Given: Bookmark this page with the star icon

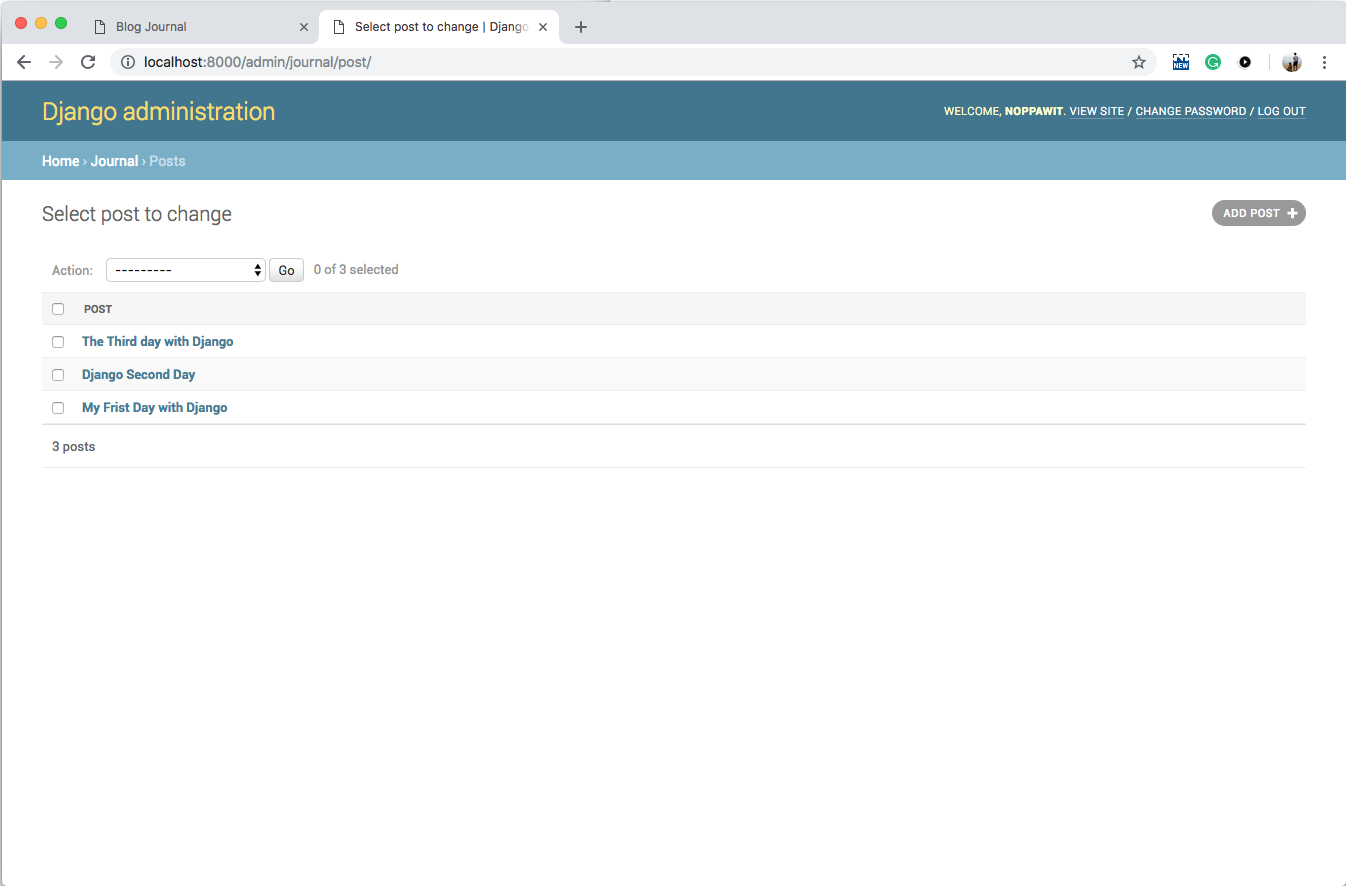Looking at the screenshot, I should [1138, 62].
